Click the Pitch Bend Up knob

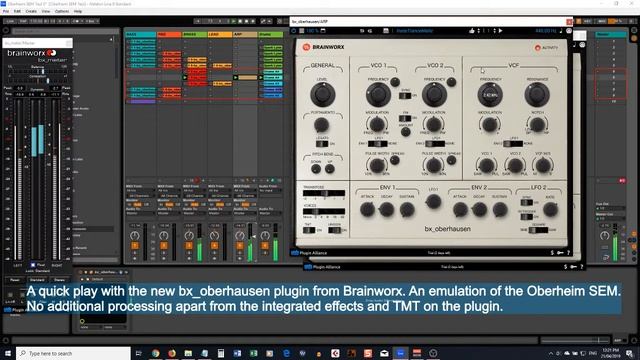click(330, 169)
